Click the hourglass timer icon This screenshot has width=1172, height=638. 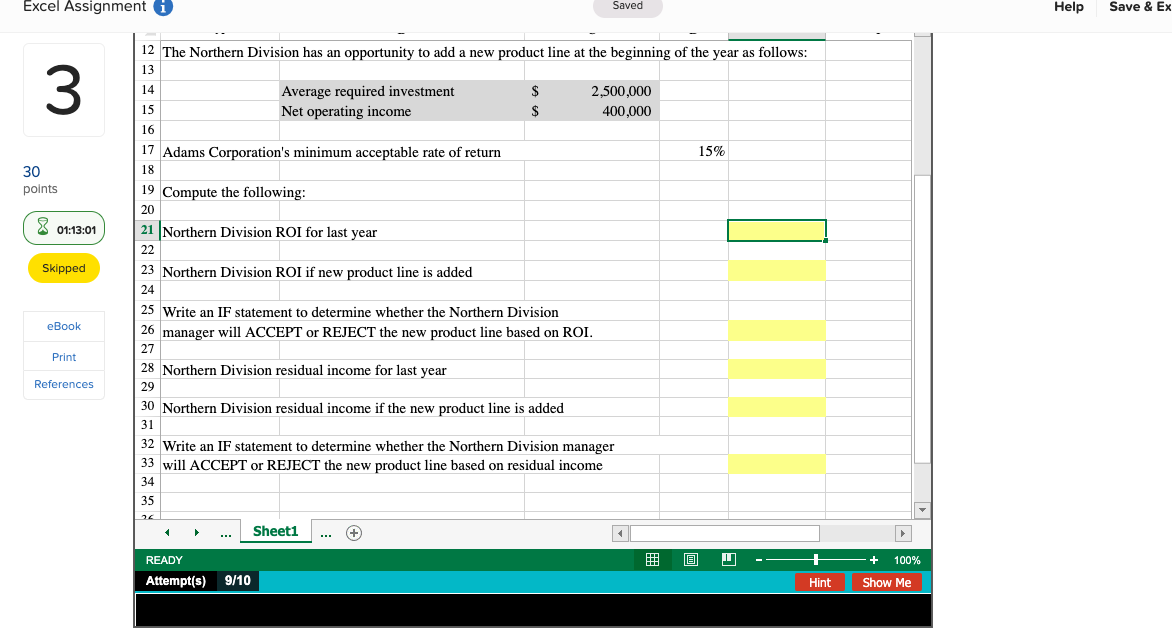(41, 228)
